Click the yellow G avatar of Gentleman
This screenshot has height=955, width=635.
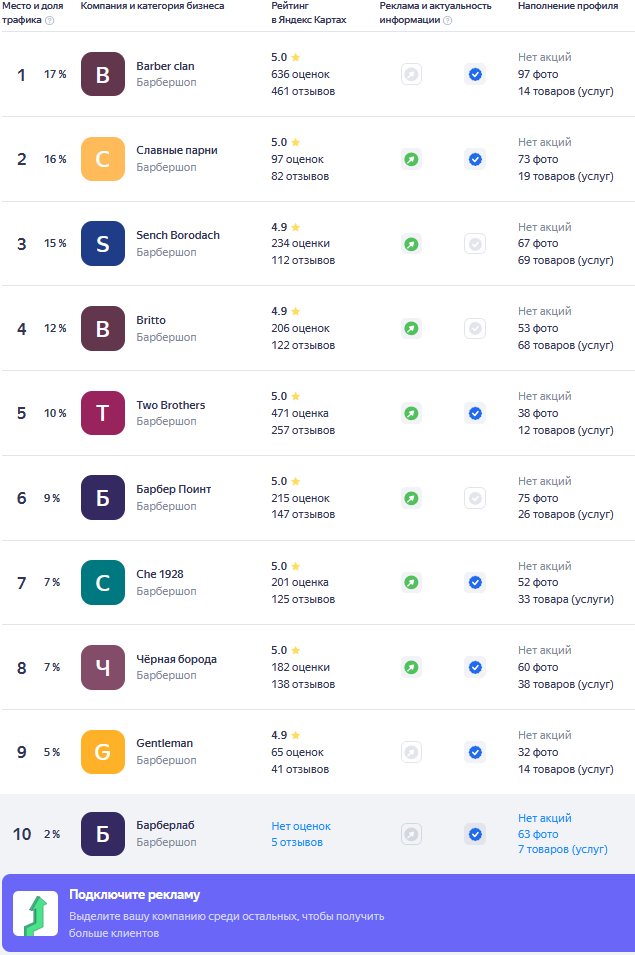(103, 752)
